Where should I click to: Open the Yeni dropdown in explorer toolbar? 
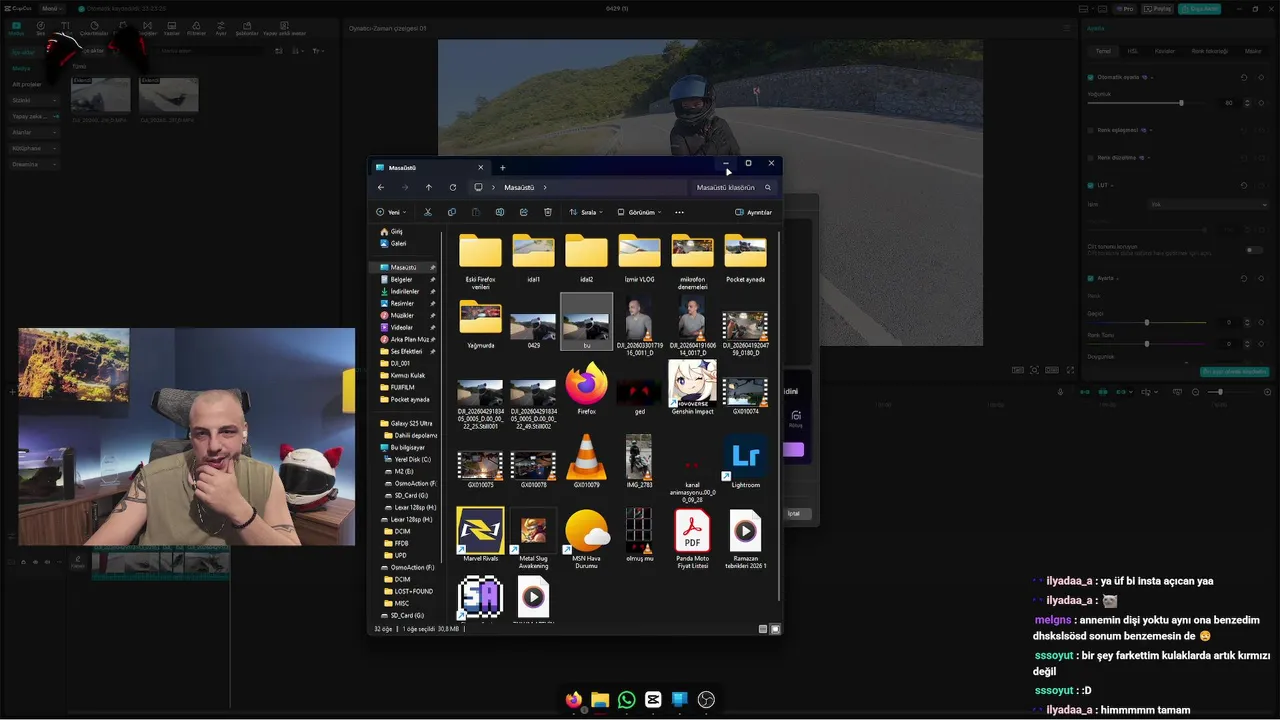tap(392, 212)
